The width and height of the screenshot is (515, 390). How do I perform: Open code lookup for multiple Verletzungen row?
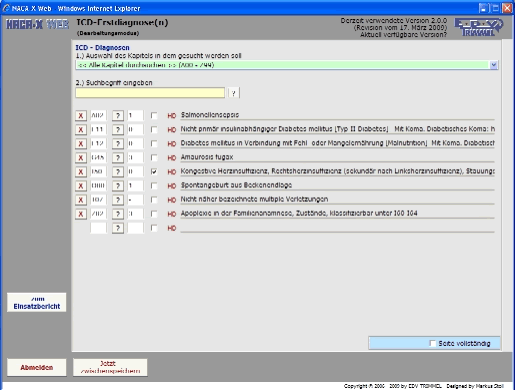(x=118, y=200)
